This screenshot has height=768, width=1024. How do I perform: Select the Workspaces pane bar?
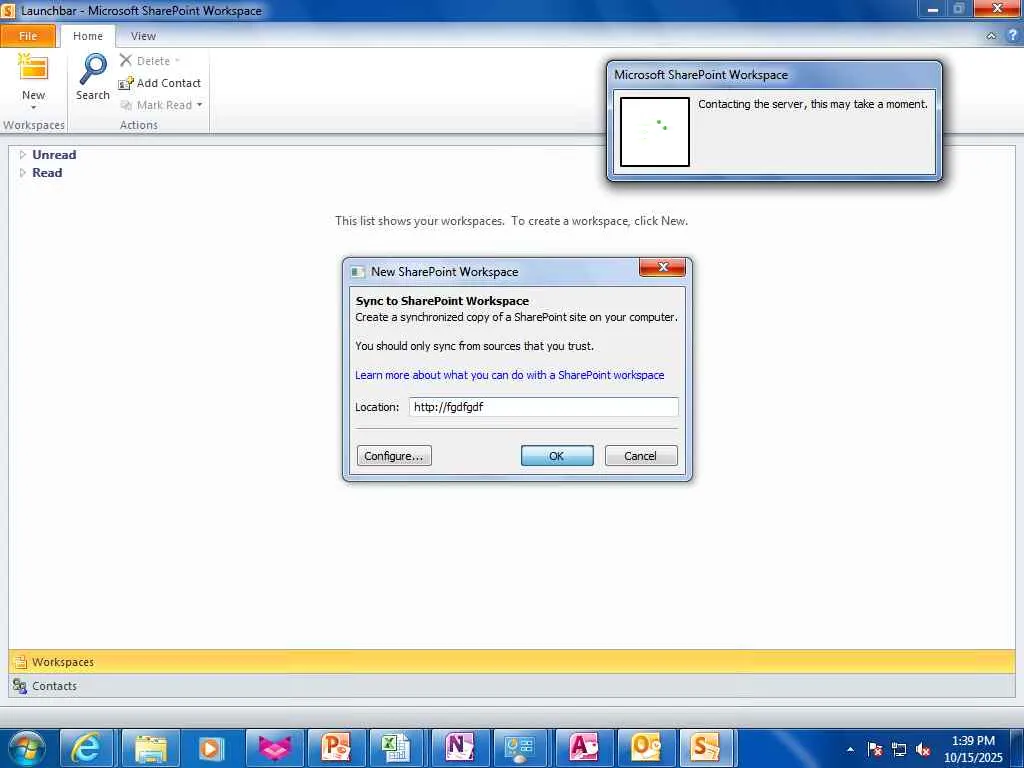coord(511,662)
